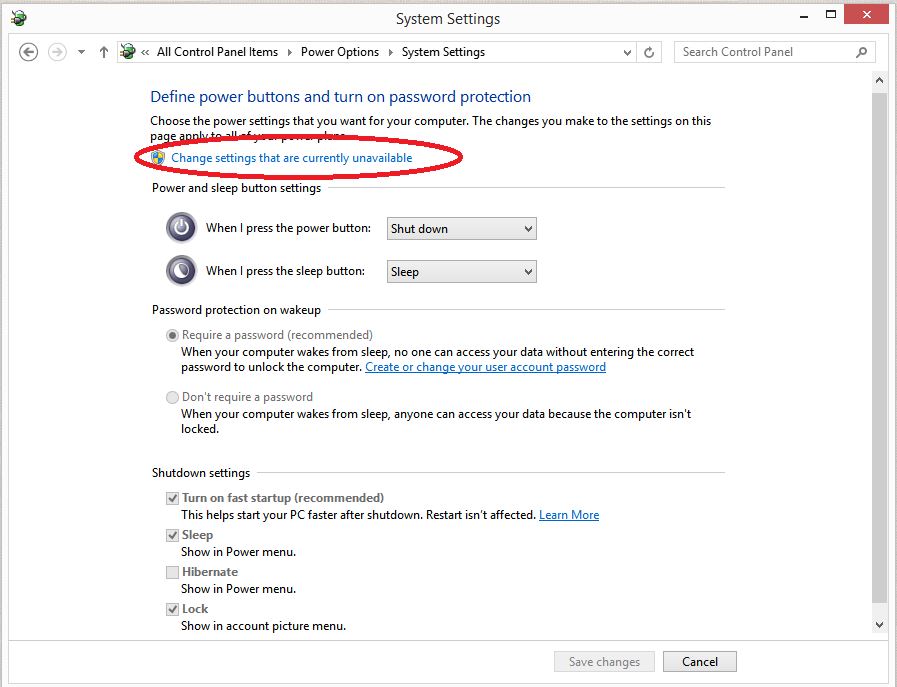Open the power button action dropdown

[x=462, y=229]
